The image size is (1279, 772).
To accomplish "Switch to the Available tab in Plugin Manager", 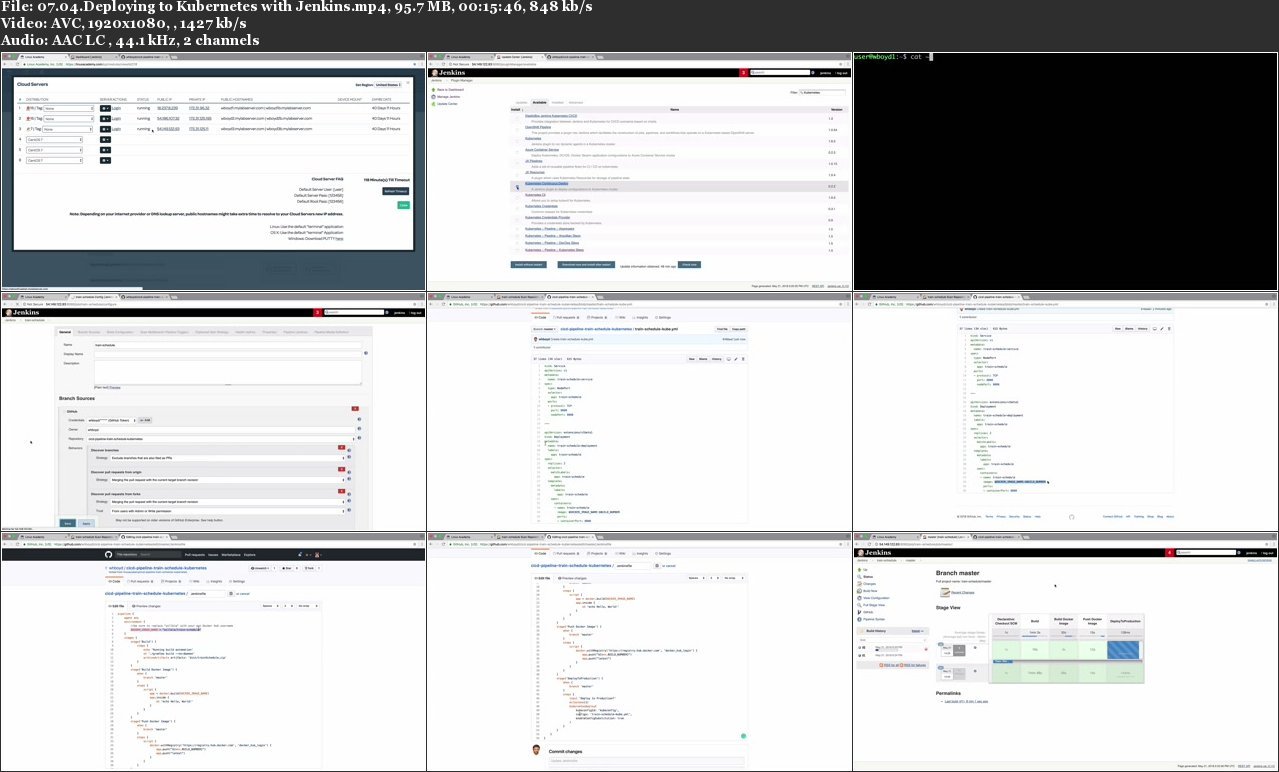I will click(539, 103).
